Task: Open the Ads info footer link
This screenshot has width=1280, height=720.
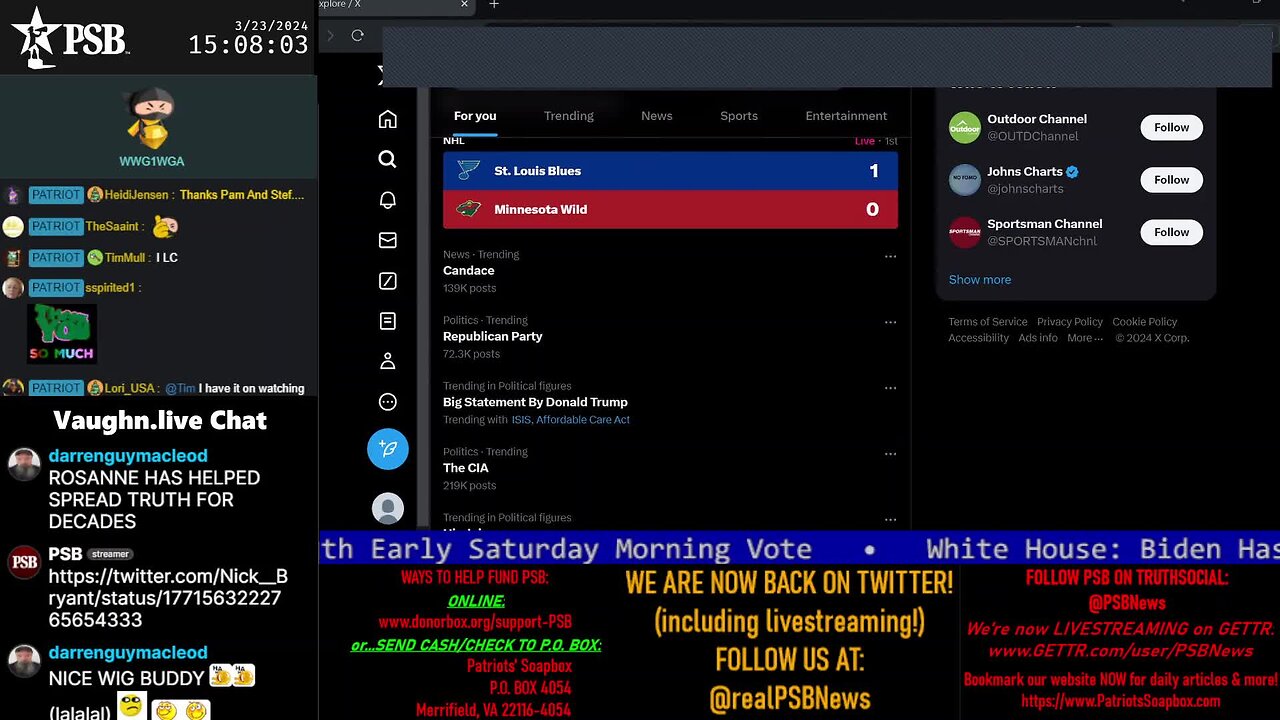Action: click(1038, 338)
